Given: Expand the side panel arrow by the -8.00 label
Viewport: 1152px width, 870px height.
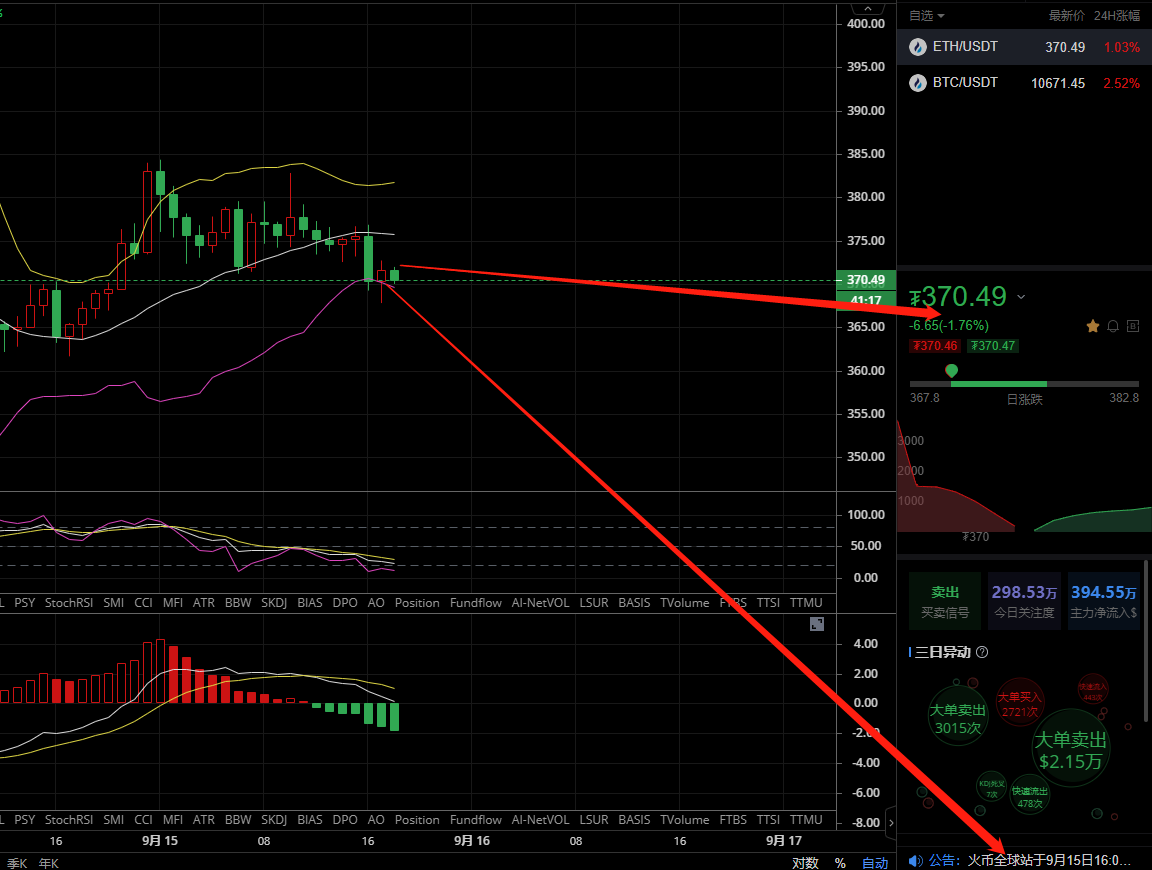Looking at the screenshot, I should [x=891, y=822].
